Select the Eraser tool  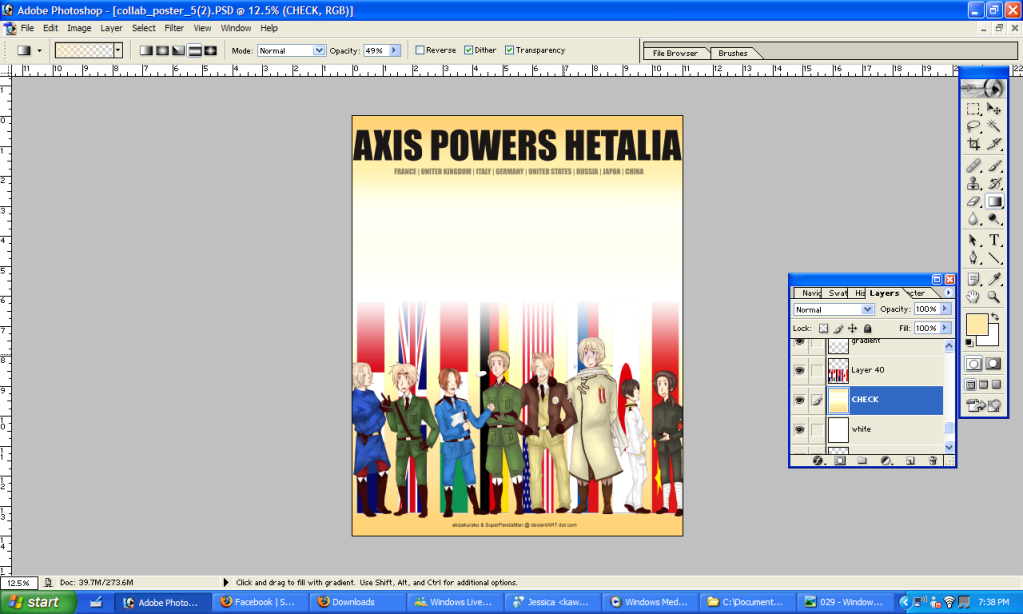pyautogui.click(x=973, y=202)
